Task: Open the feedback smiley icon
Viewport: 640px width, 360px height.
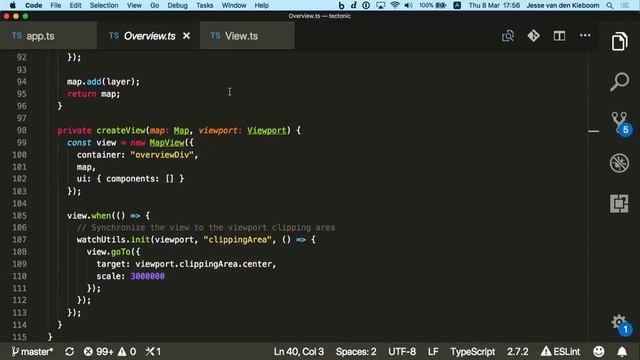Action: [598, 351]
